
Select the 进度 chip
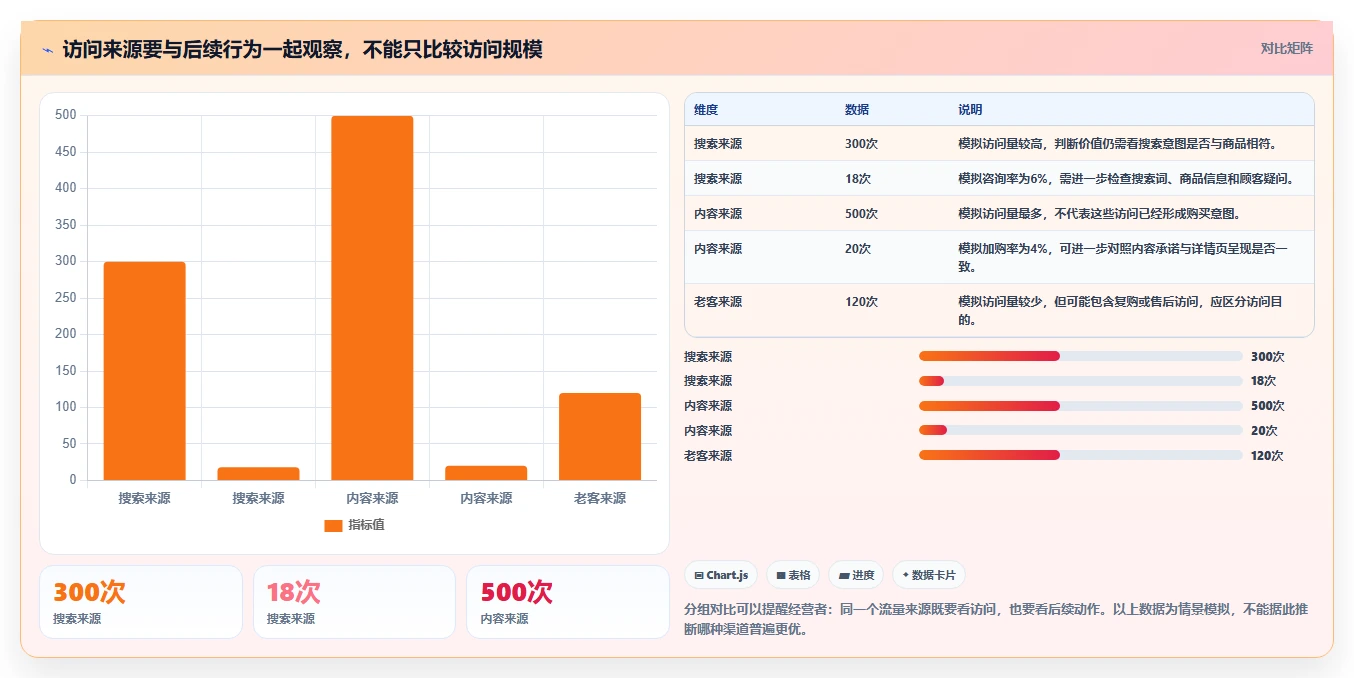(856, 575)
